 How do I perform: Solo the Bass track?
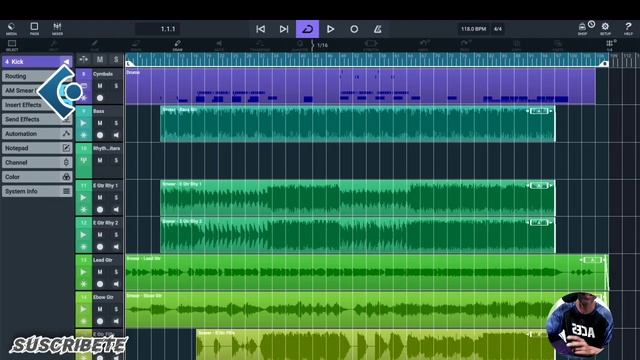(x=116, y=123)
